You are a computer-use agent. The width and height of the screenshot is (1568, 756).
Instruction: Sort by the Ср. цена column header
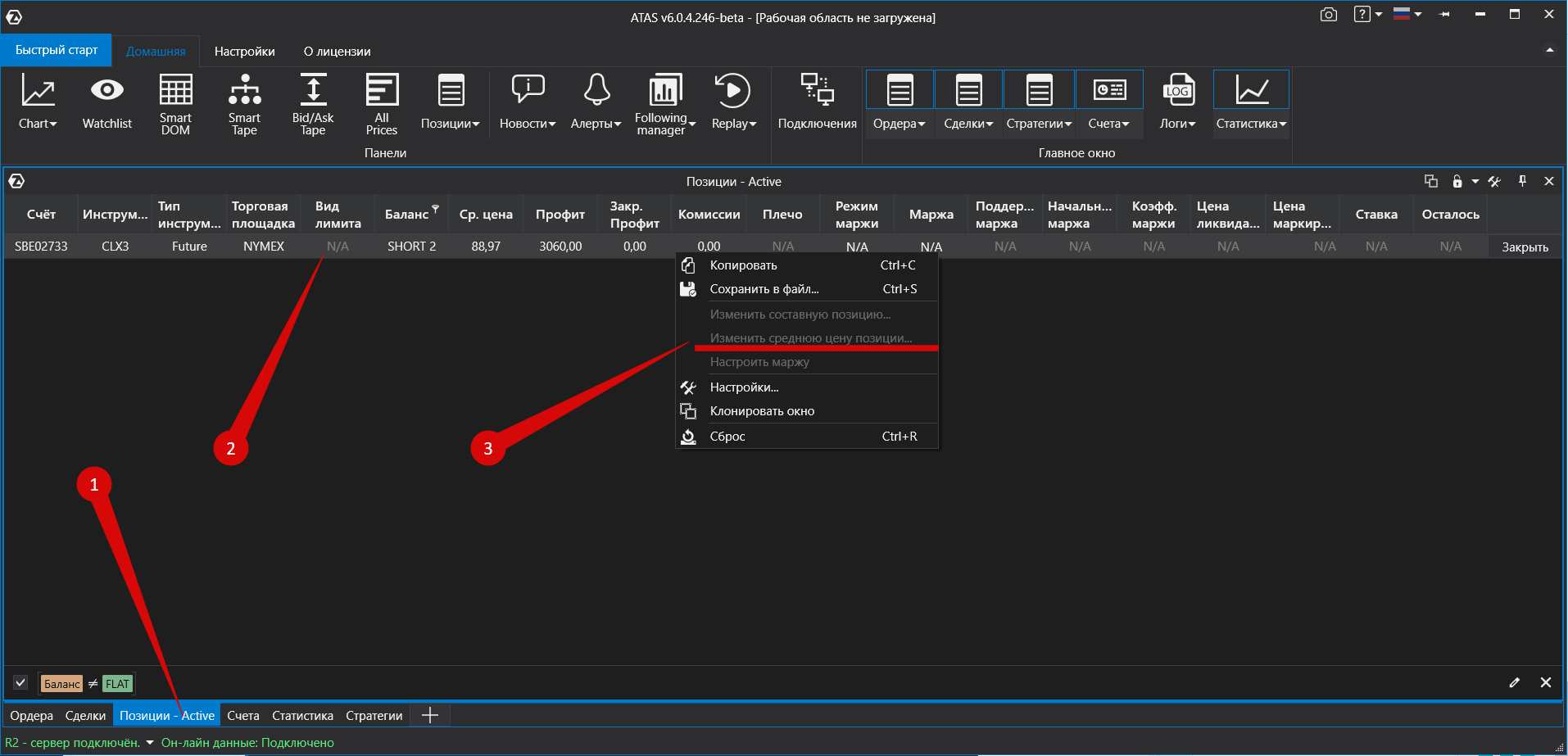point(486,215)
